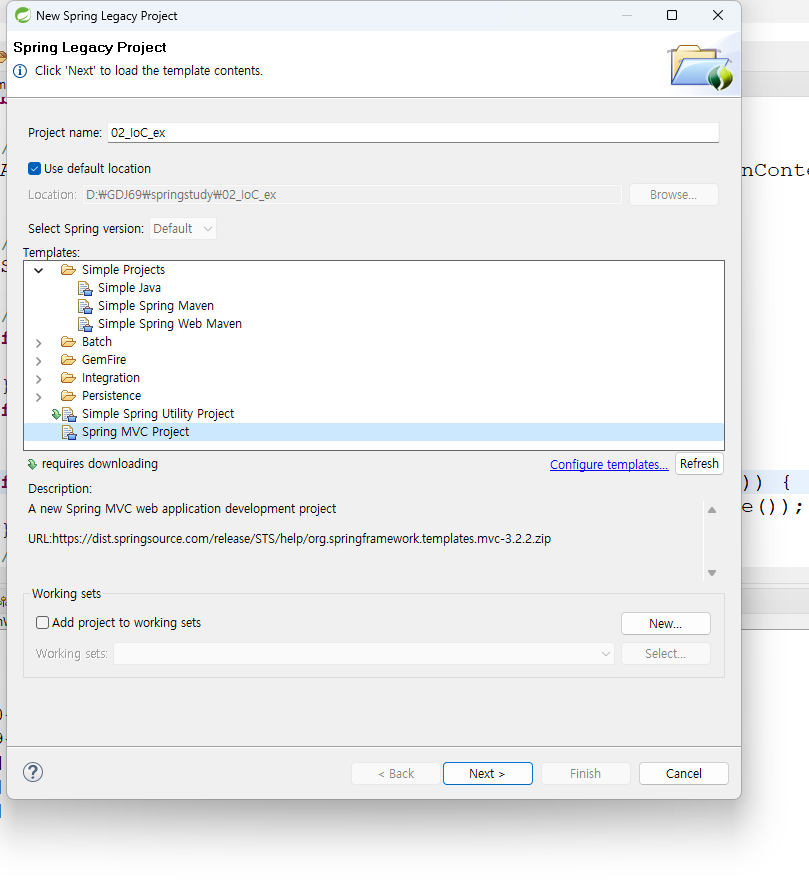Select the Persistence folder label

111,396
